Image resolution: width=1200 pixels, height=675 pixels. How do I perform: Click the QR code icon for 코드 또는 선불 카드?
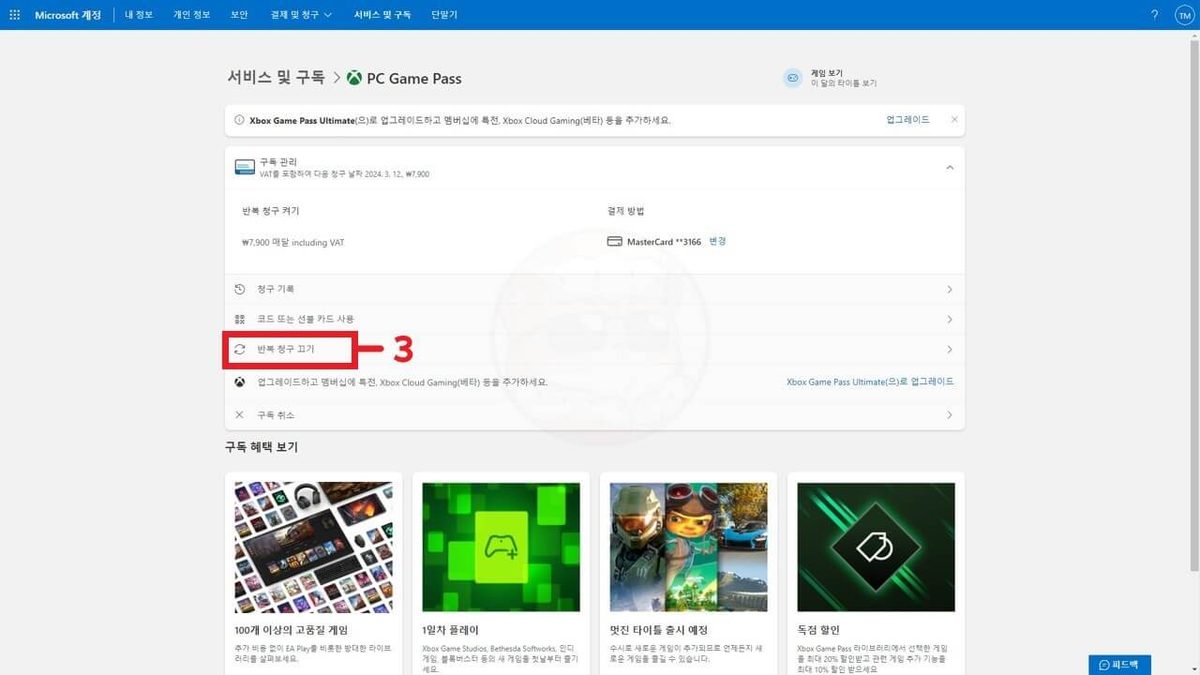pyautogui.click(x=240, y=319)
